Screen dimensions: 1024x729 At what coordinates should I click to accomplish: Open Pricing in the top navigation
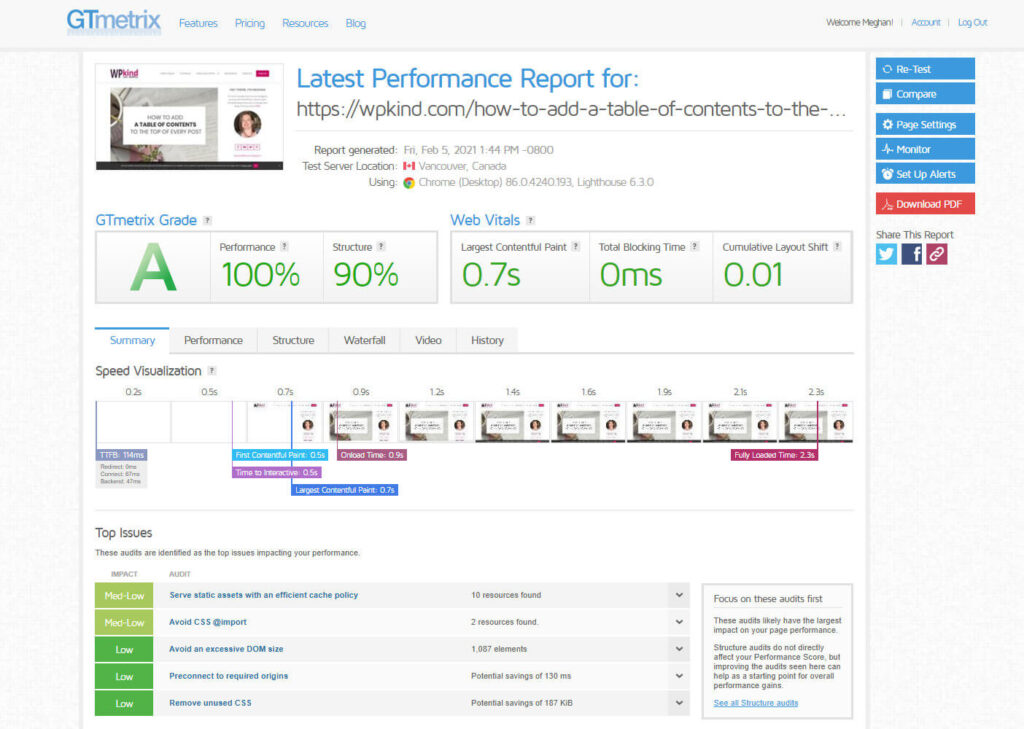pos(250,24)
